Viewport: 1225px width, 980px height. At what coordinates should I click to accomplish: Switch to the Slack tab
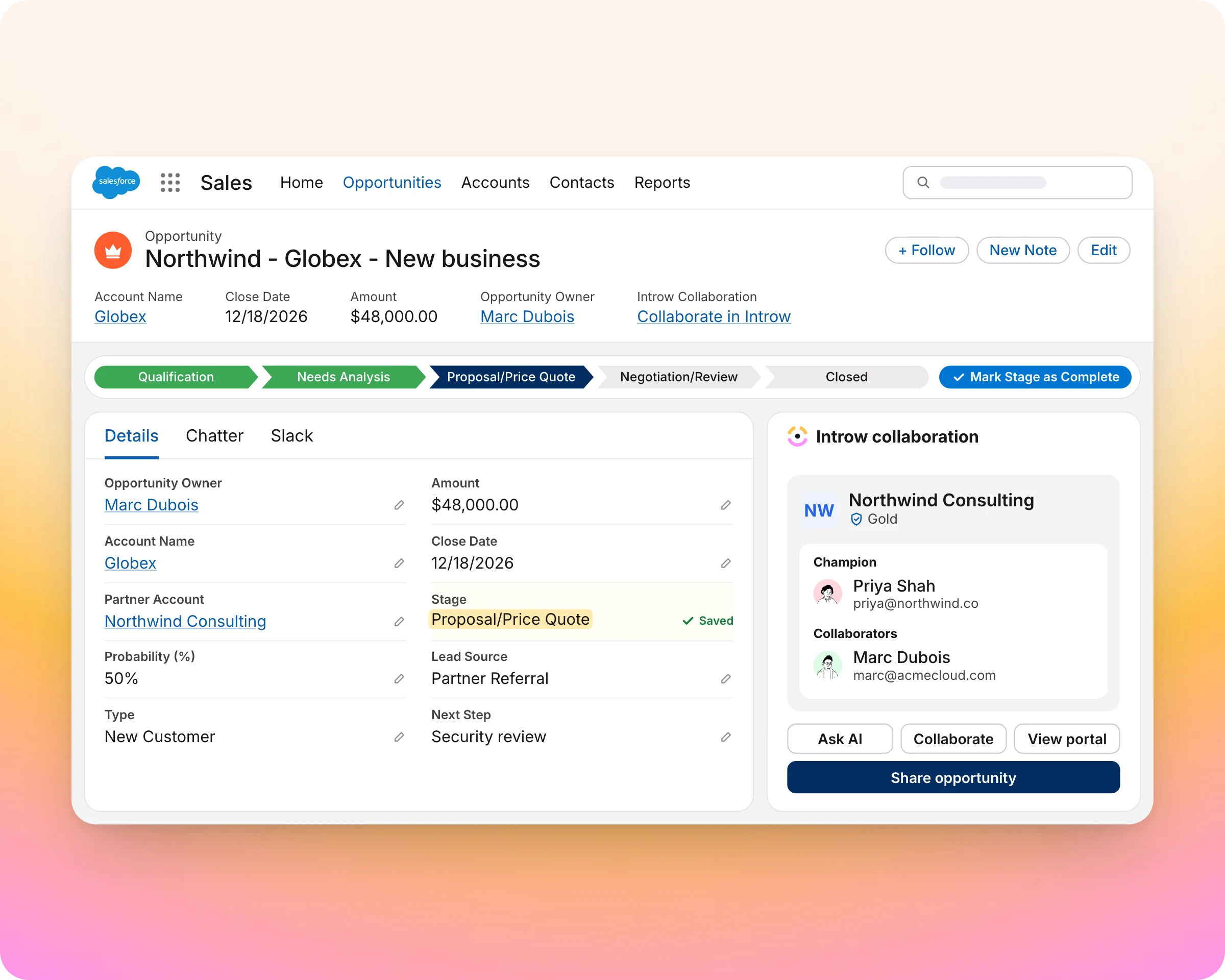[291, 436]
